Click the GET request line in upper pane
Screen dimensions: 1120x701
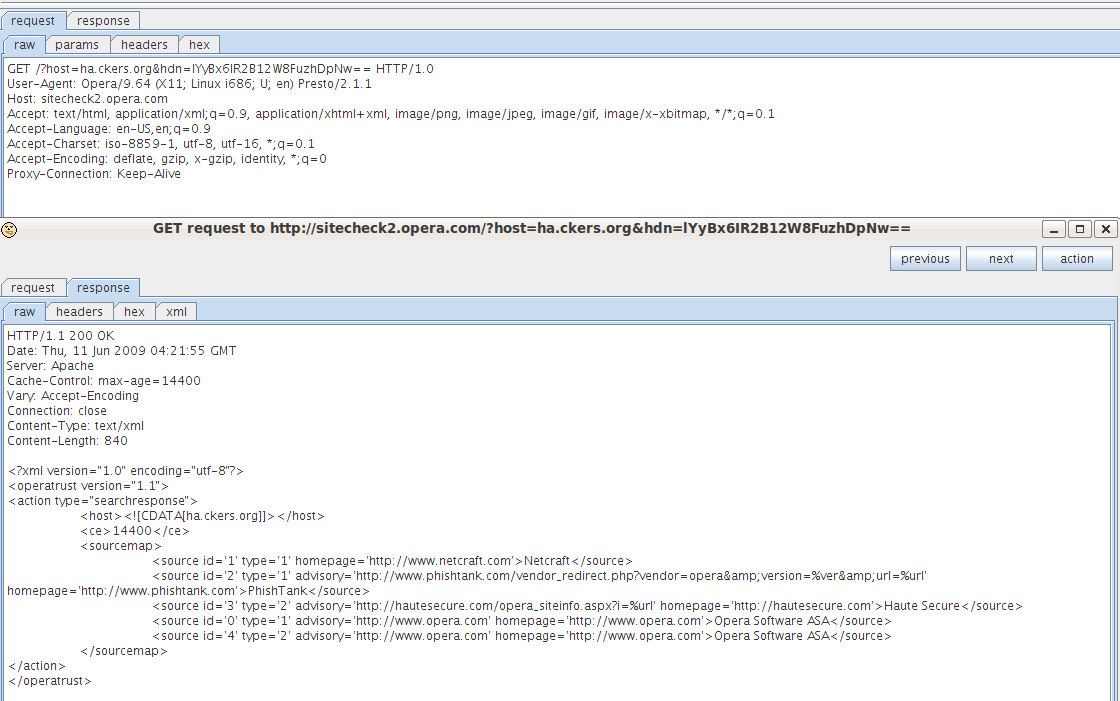pyautogui.click(x=220, y=69)
